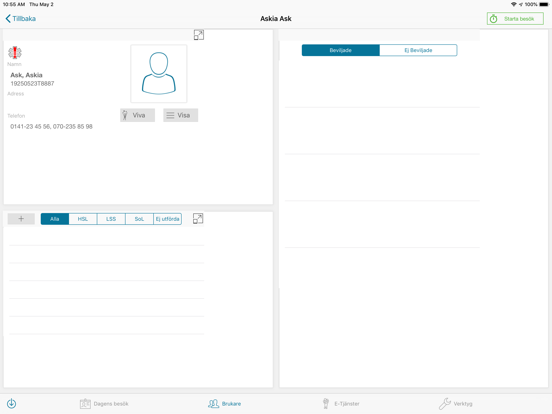The image size is (552, 414).
Task: Click the Visa list button
Action: [180, 115]
